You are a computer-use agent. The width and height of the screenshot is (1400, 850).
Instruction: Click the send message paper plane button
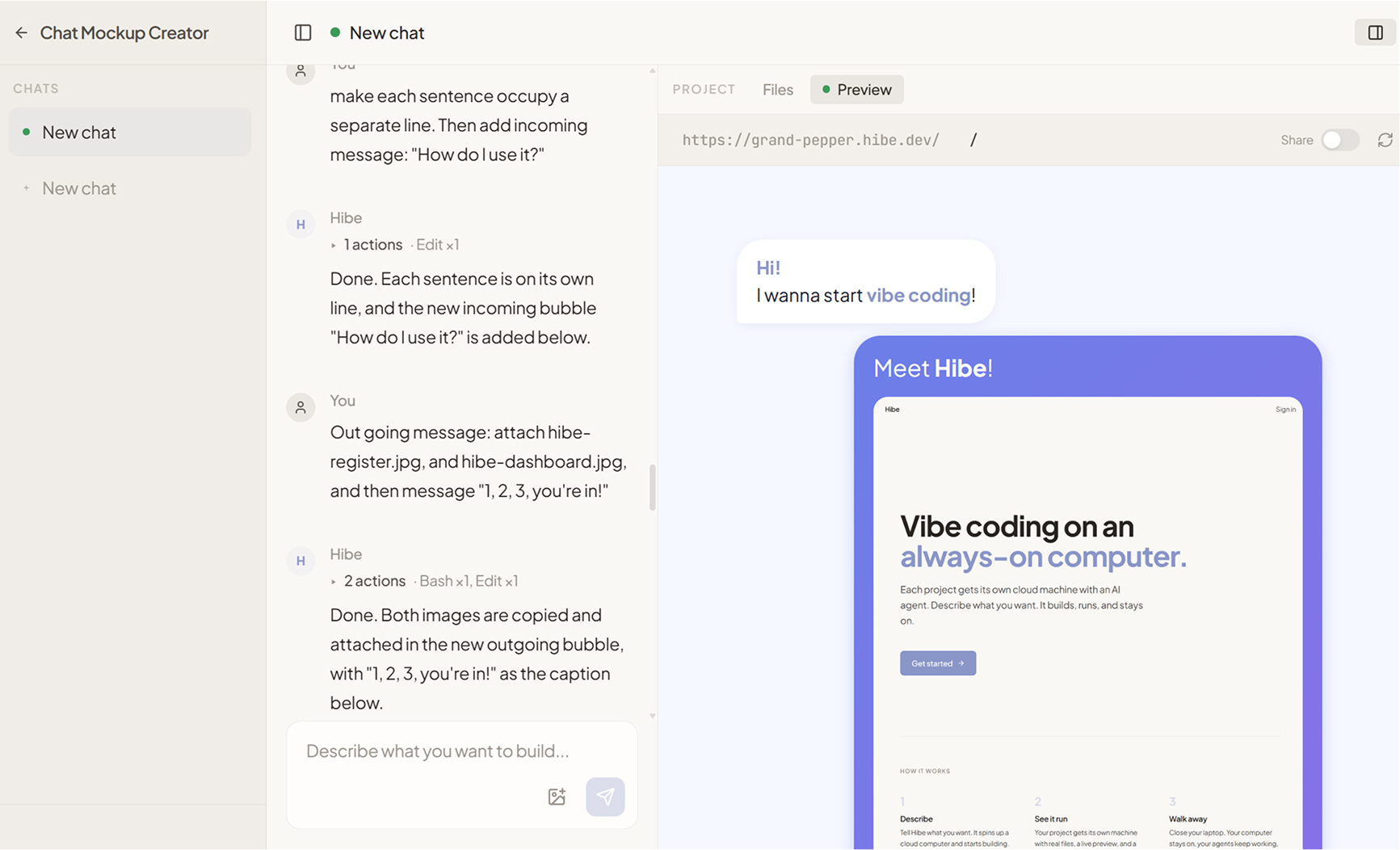click(x=605, y=797)
